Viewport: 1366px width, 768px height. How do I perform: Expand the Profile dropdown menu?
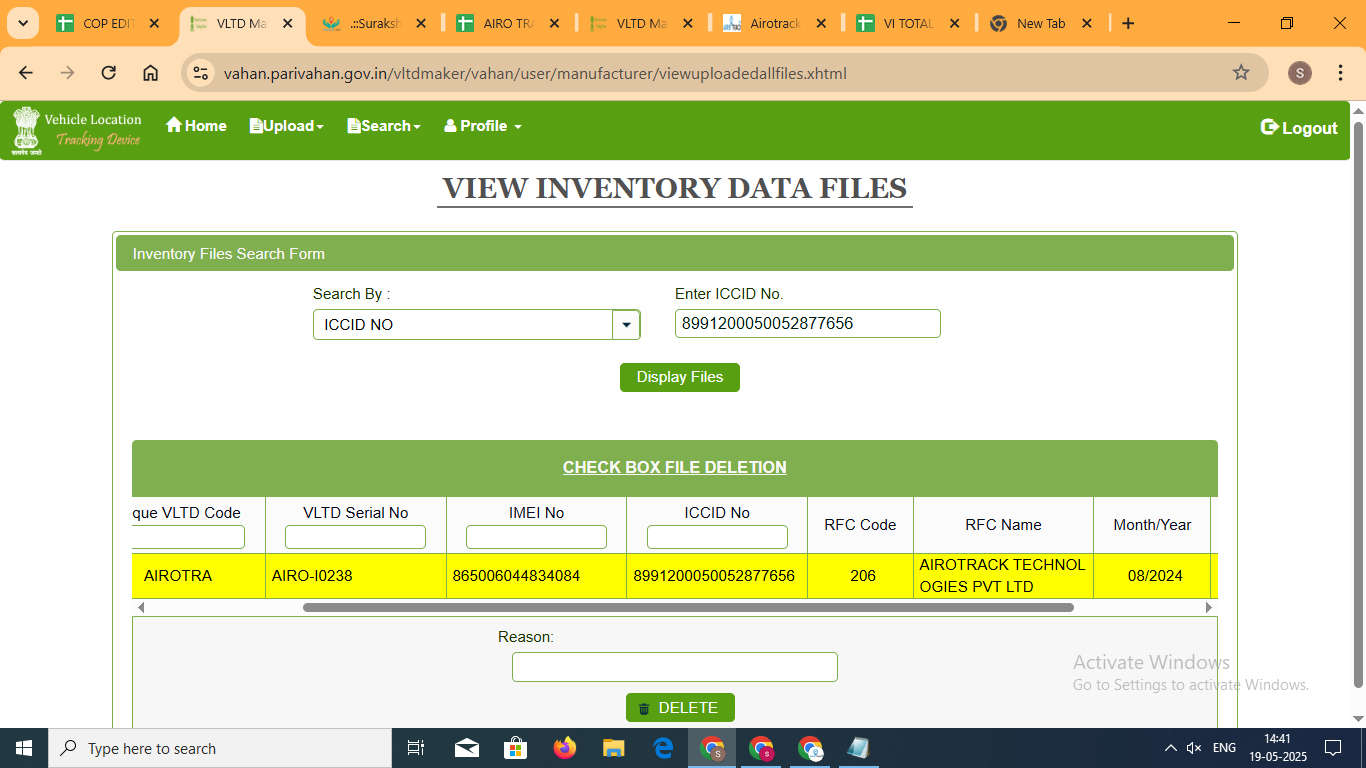(x=483, y=126)
